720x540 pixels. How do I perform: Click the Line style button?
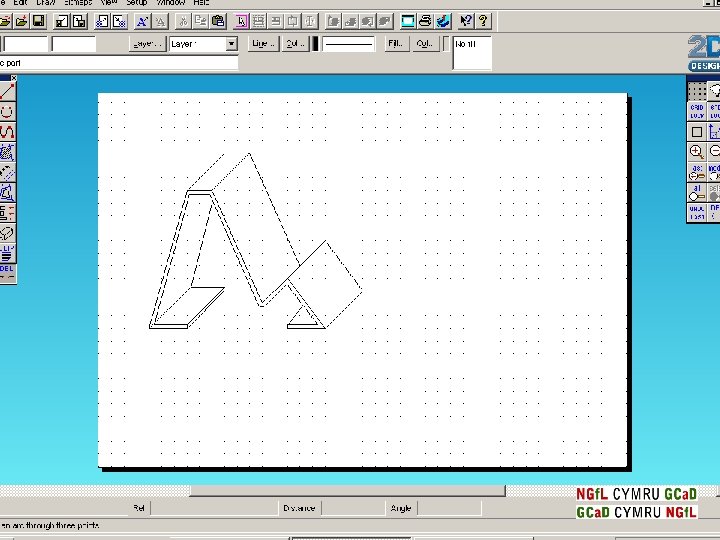pos(264,44)
